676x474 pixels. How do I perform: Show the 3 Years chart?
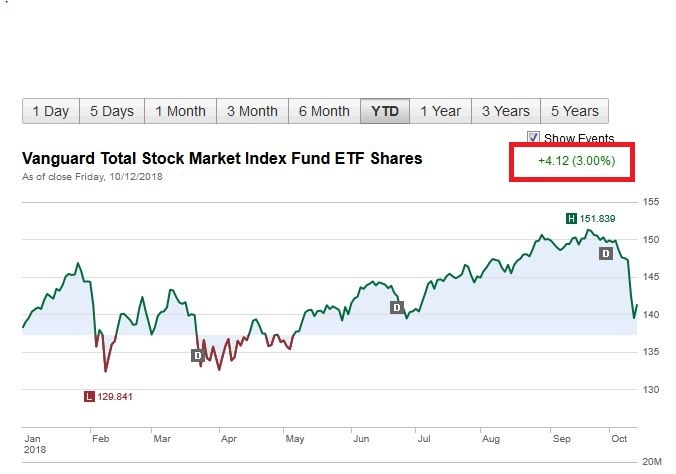tap(506, 111)
